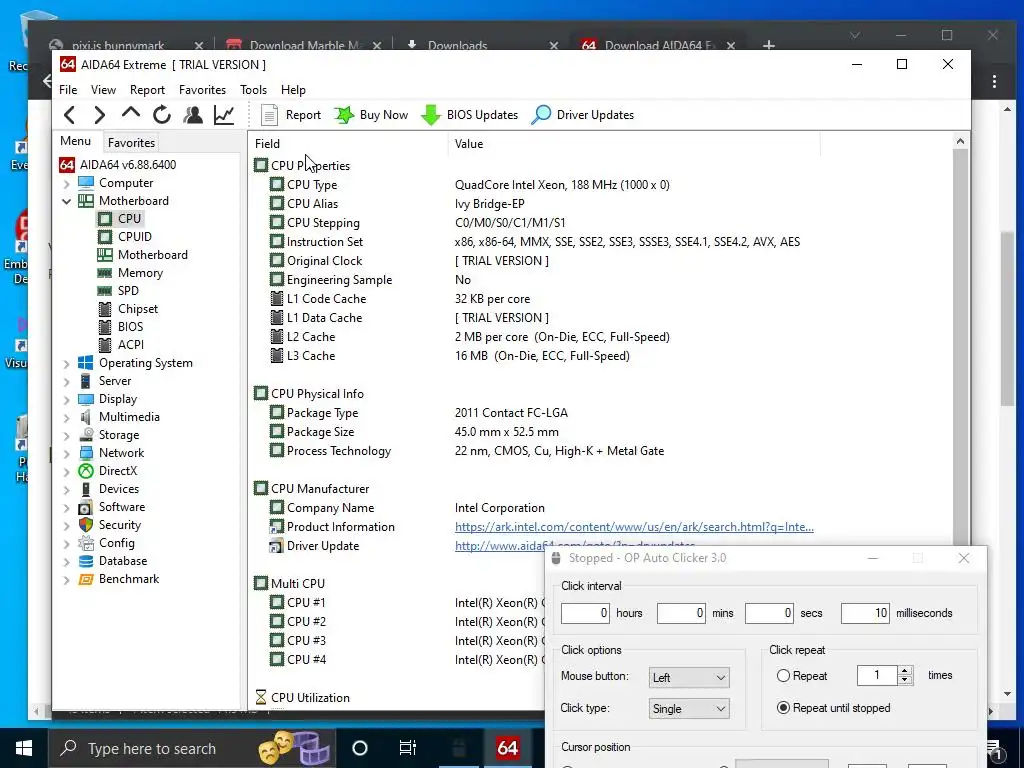Click the Cortana circle on the taskbar
Viewport: 1024px width, 768px height.
[360, 748]
